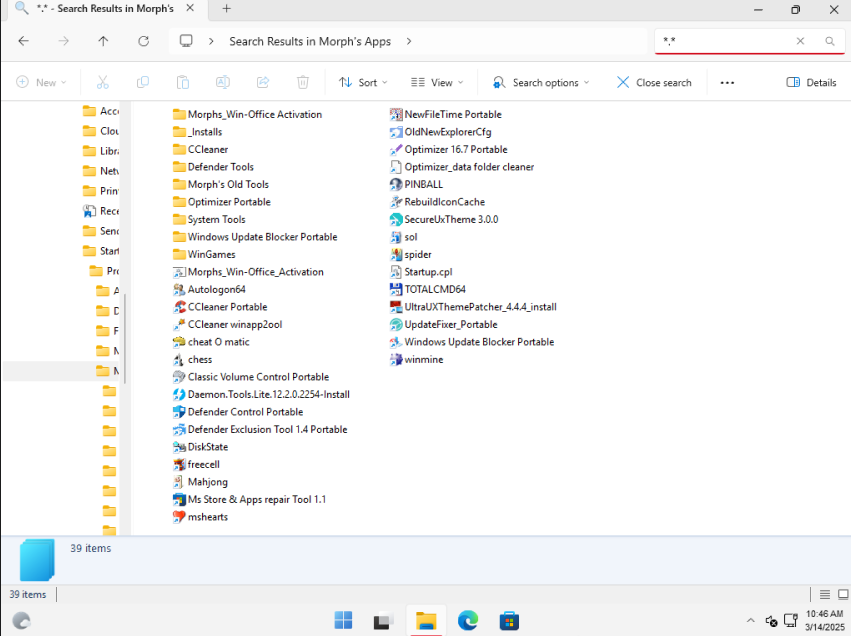Select the cheat O matic icon
This screenshot has height=636, width=851.
click(179, 342)
